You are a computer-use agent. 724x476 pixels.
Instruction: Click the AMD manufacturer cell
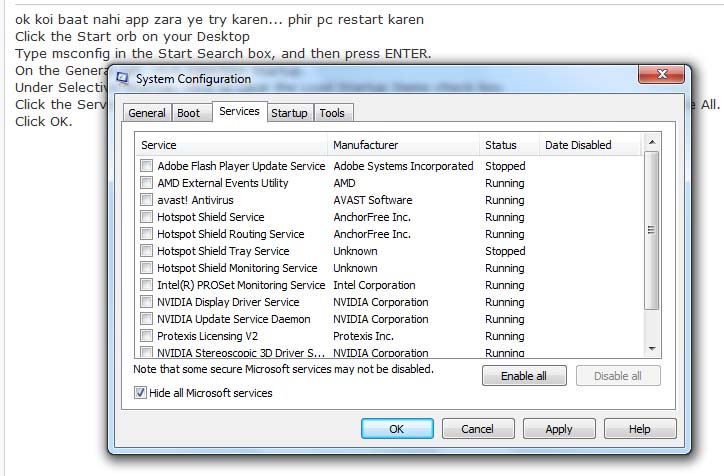[x=344, y=183]
